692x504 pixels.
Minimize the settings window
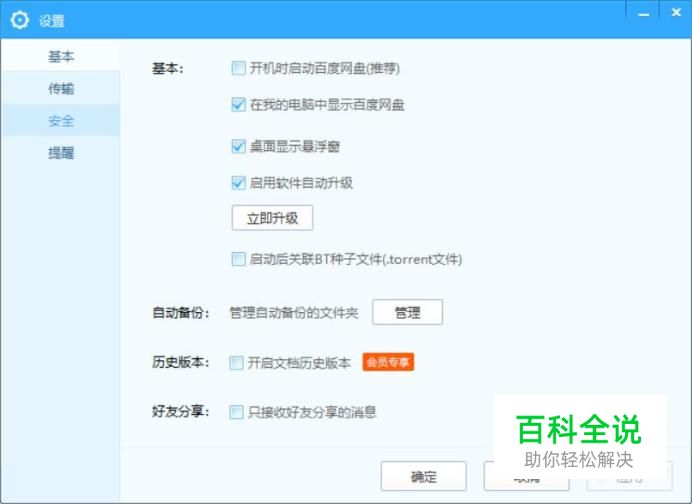point(643,14)
